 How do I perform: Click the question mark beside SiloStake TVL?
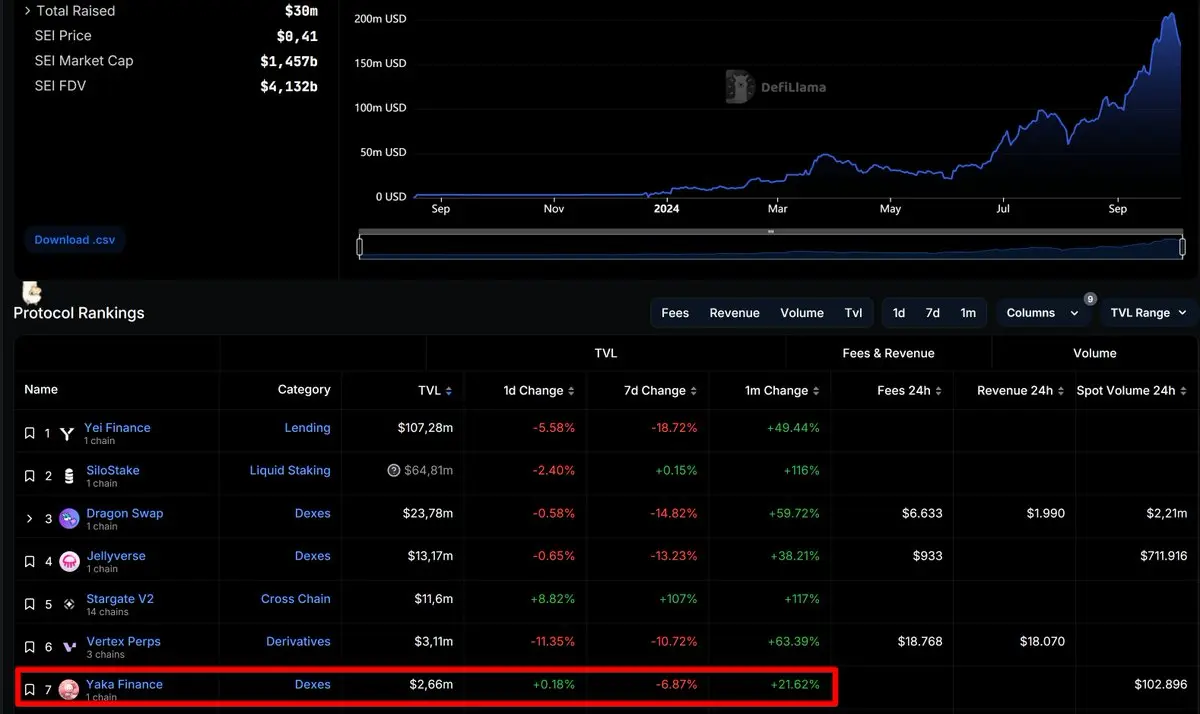(x=394, y=471)
